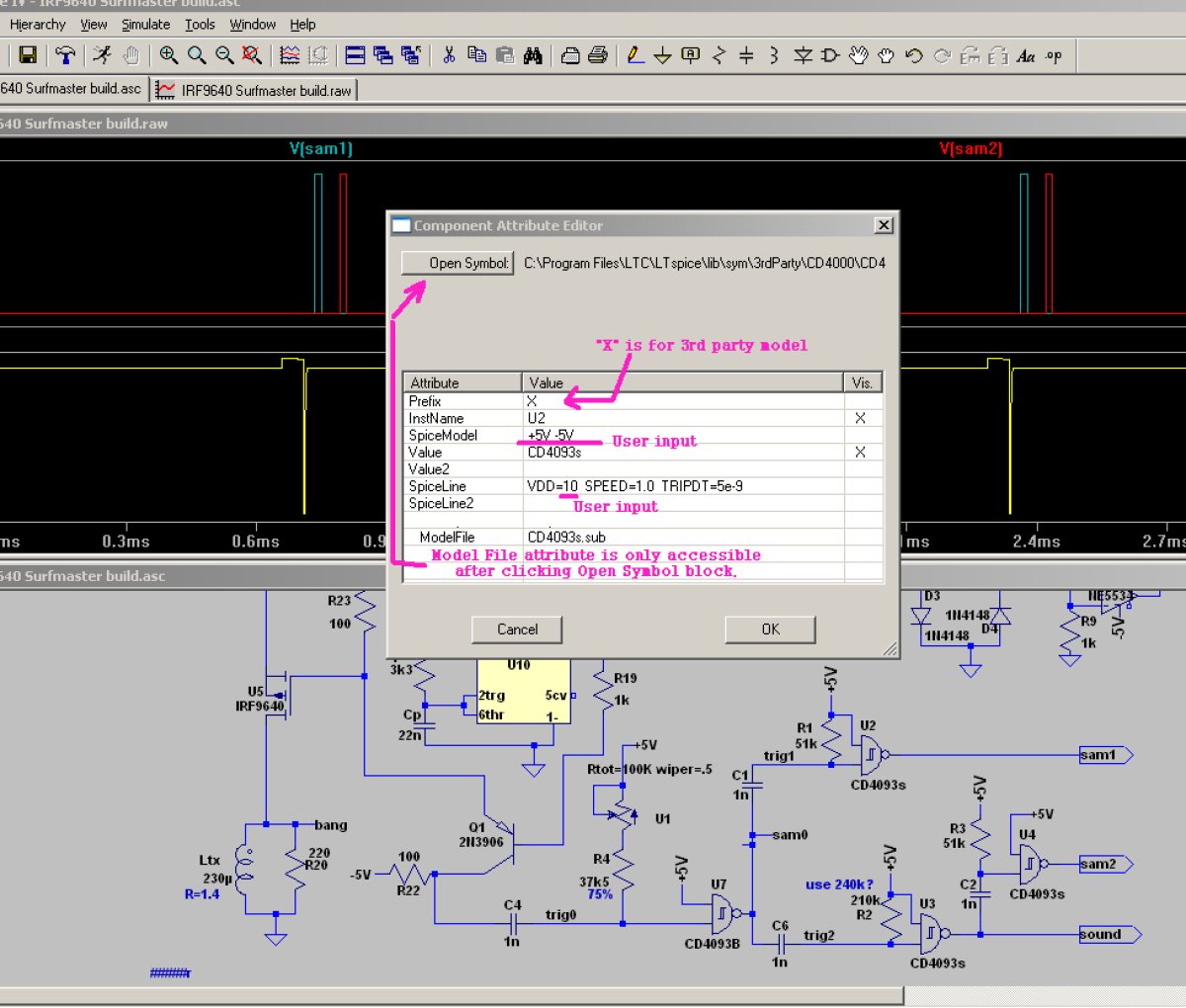Click the Undo arrow icon
Screen dimensions: 1186x1008
(914, 55)
